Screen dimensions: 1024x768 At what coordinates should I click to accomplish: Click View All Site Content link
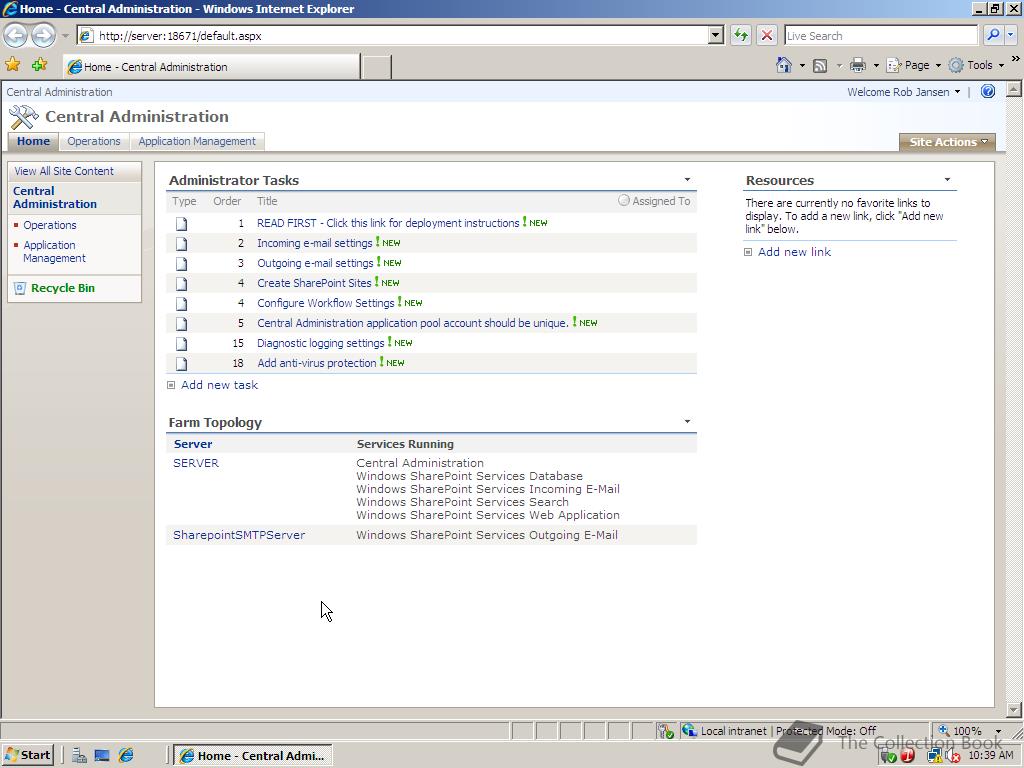coord(64,171)
